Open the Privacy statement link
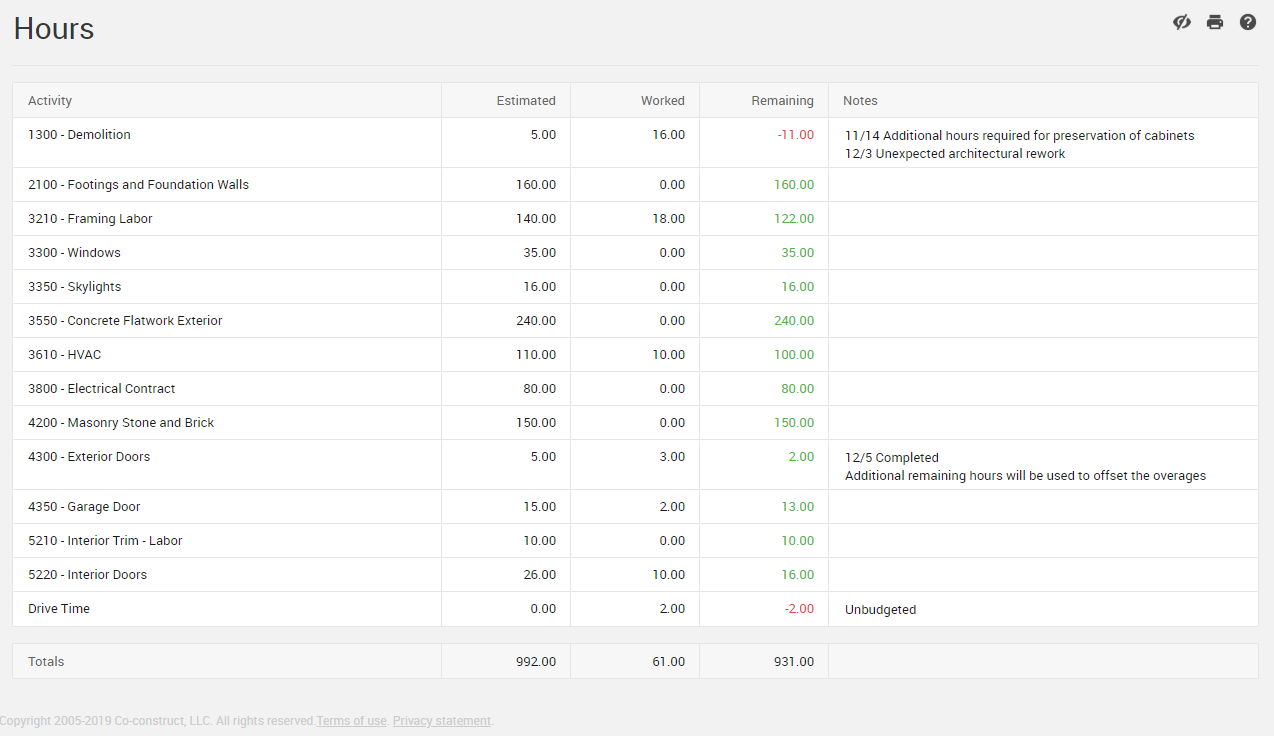The image size is (1274, 736). click(441, 721)
